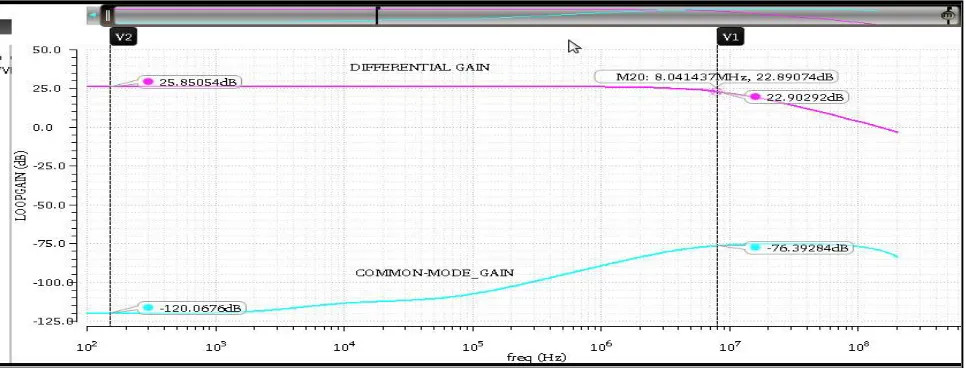
Task: Click the DIFFERENTIAL GAIN text annotation
Action: (420, 67)
